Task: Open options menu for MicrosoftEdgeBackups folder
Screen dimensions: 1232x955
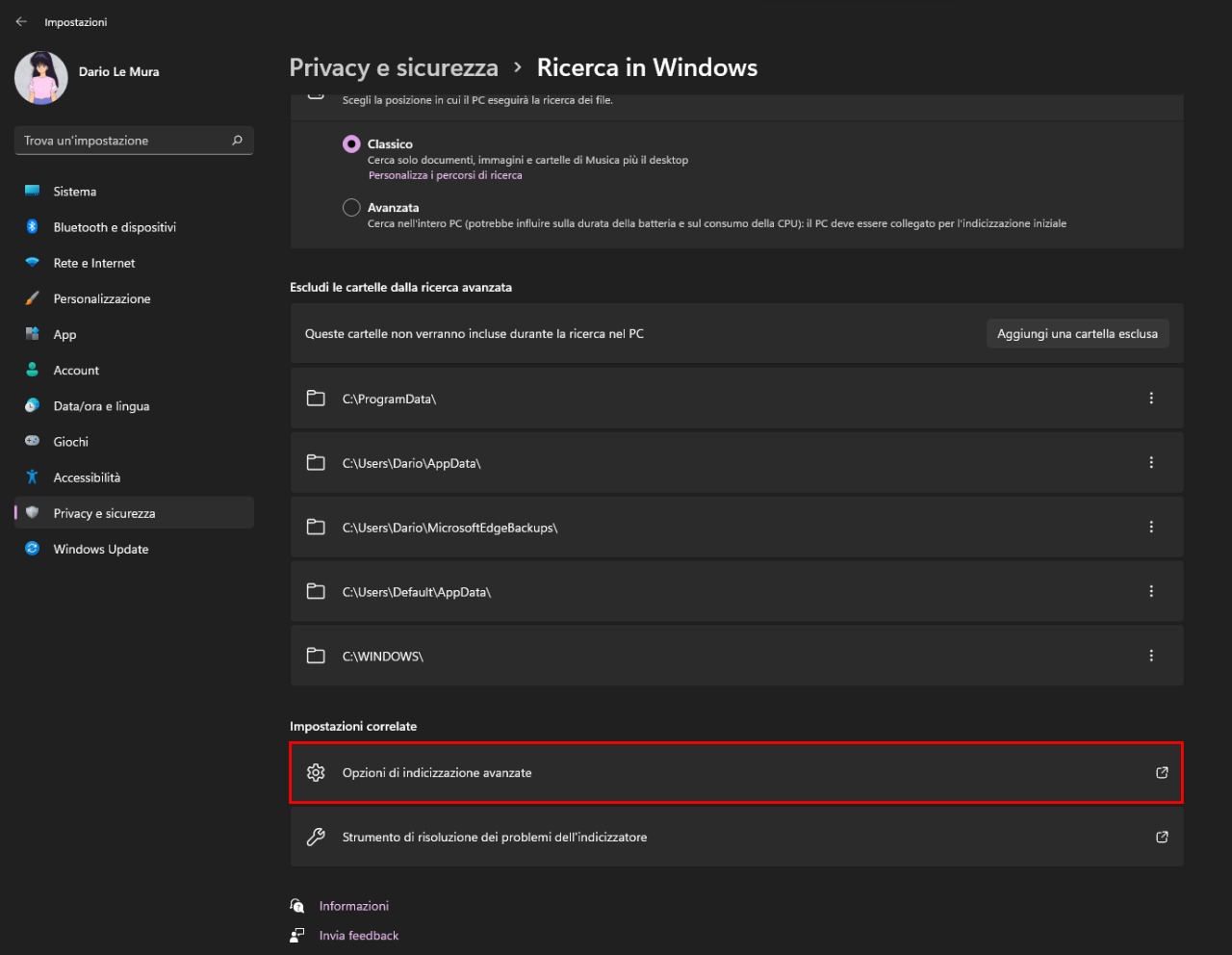Action: click(x=1151, y=527)
